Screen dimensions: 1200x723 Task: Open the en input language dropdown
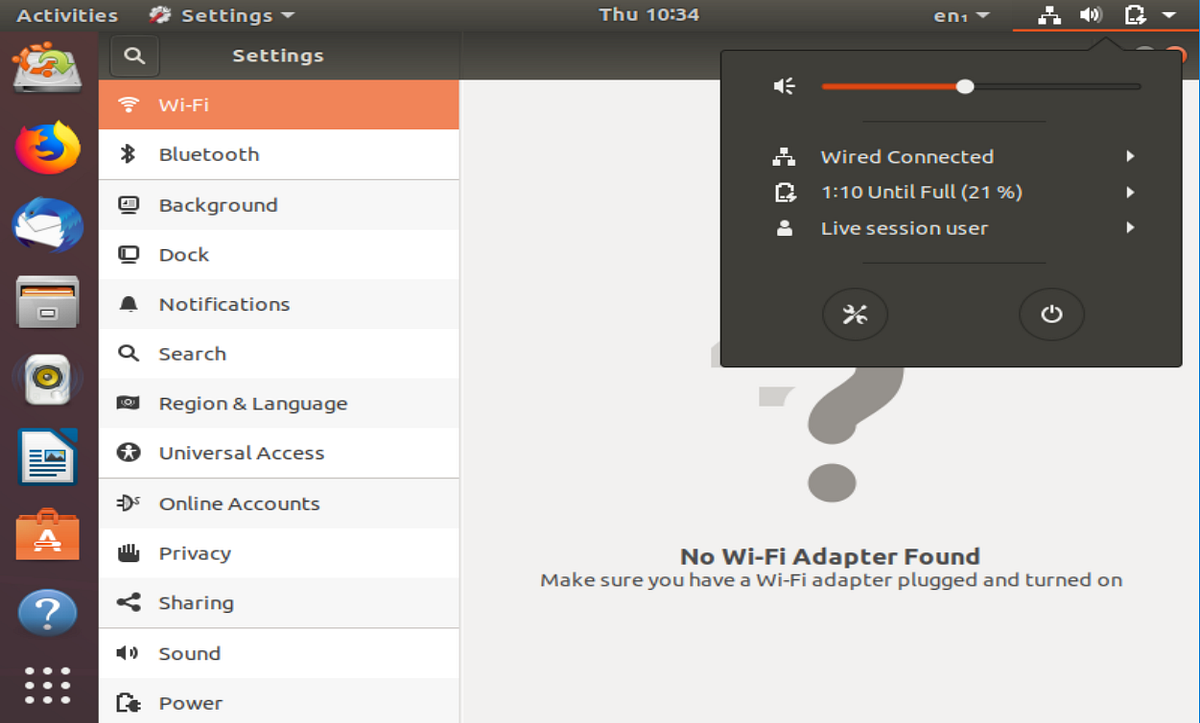(962, 16)
